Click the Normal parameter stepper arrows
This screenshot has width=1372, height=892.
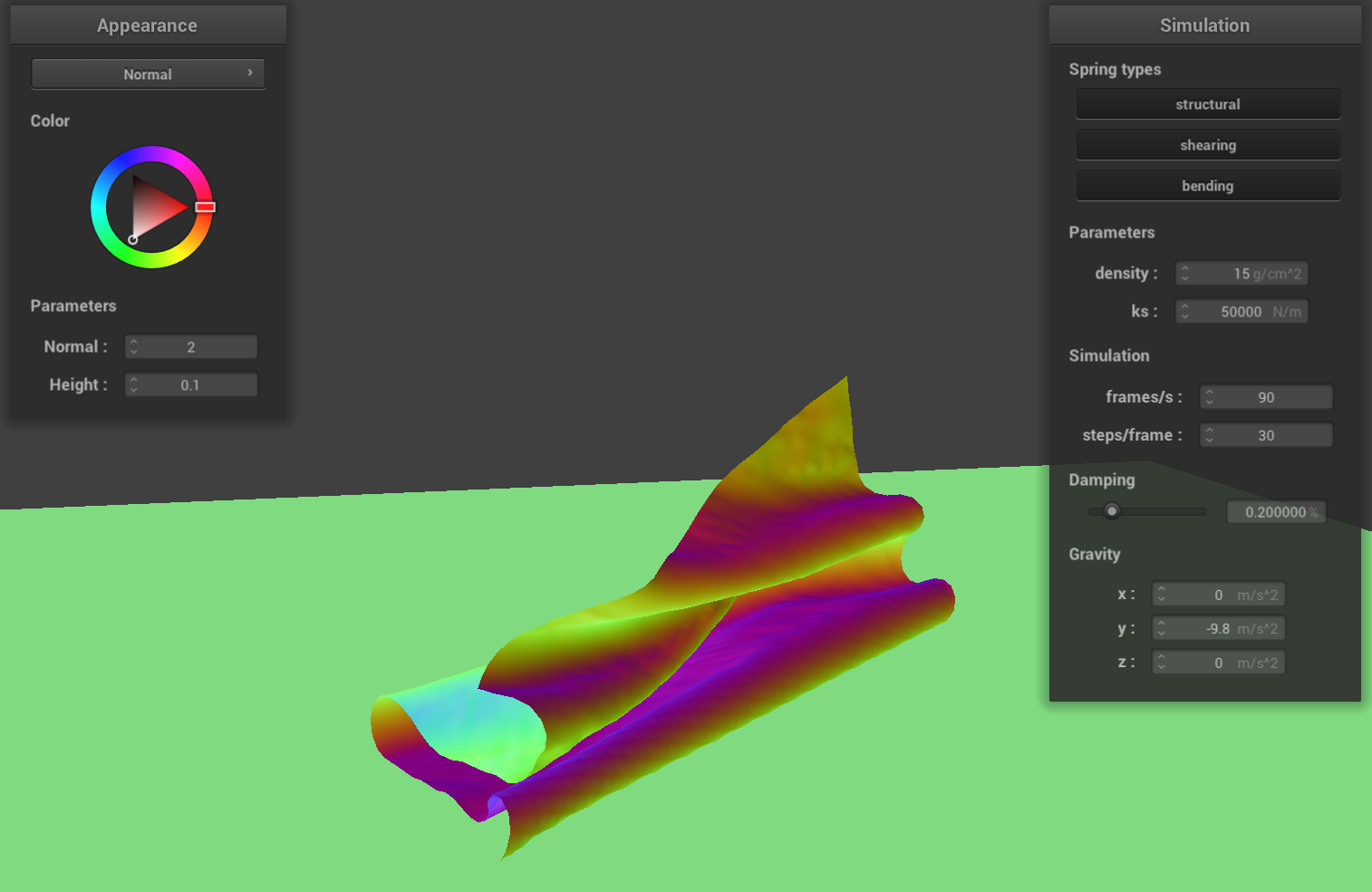pos(134,347)
